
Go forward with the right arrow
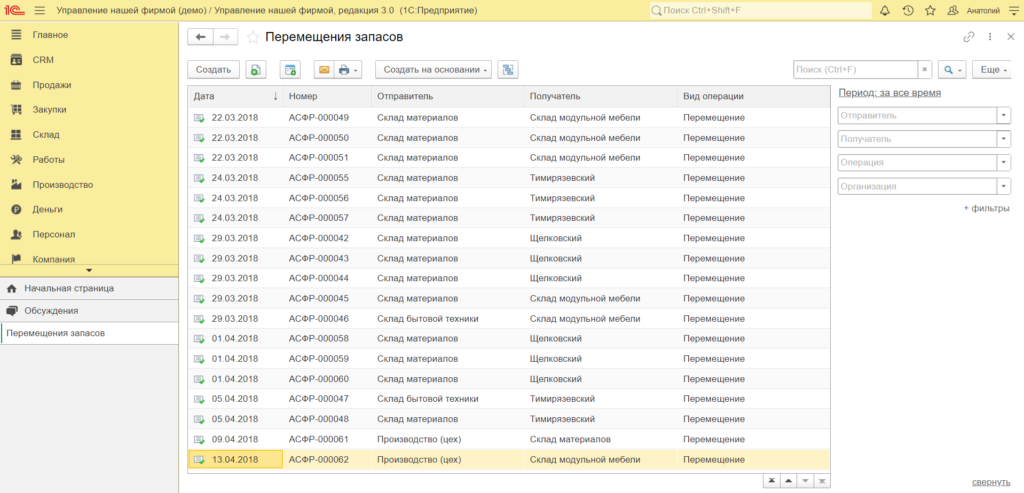tap(225, 37)
